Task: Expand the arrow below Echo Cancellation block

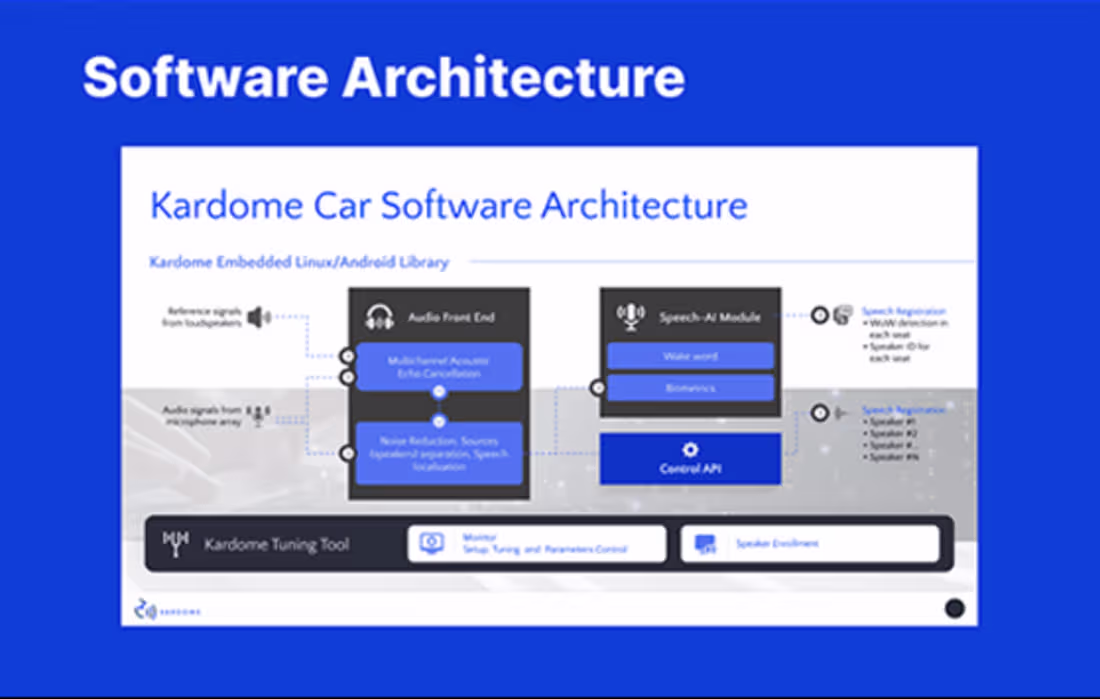Action: coord(438,392)
